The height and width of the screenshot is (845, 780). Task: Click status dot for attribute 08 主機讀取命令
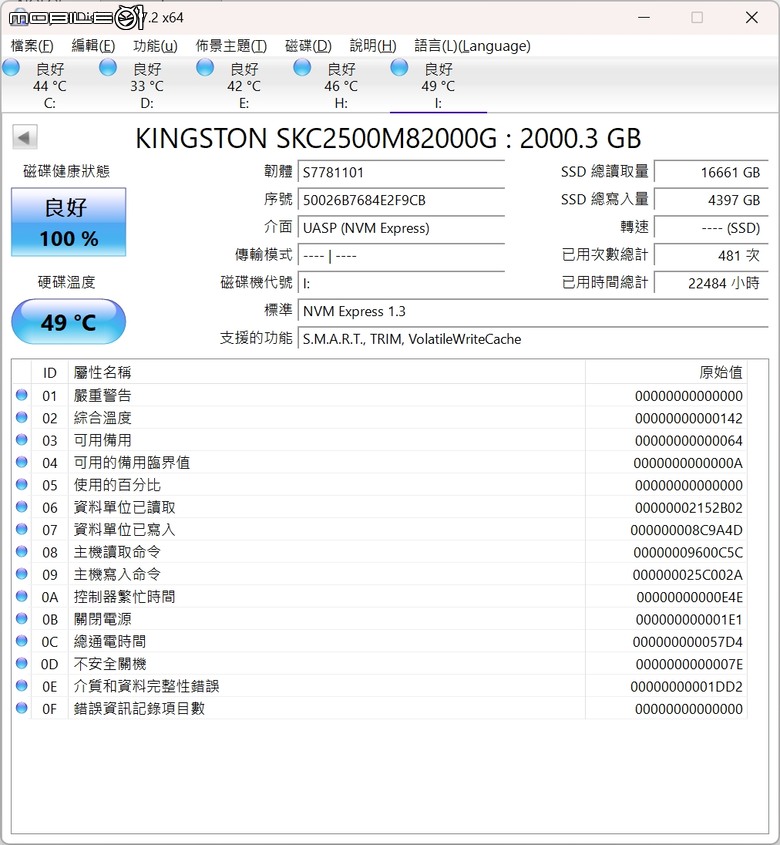tap(22, 551)
